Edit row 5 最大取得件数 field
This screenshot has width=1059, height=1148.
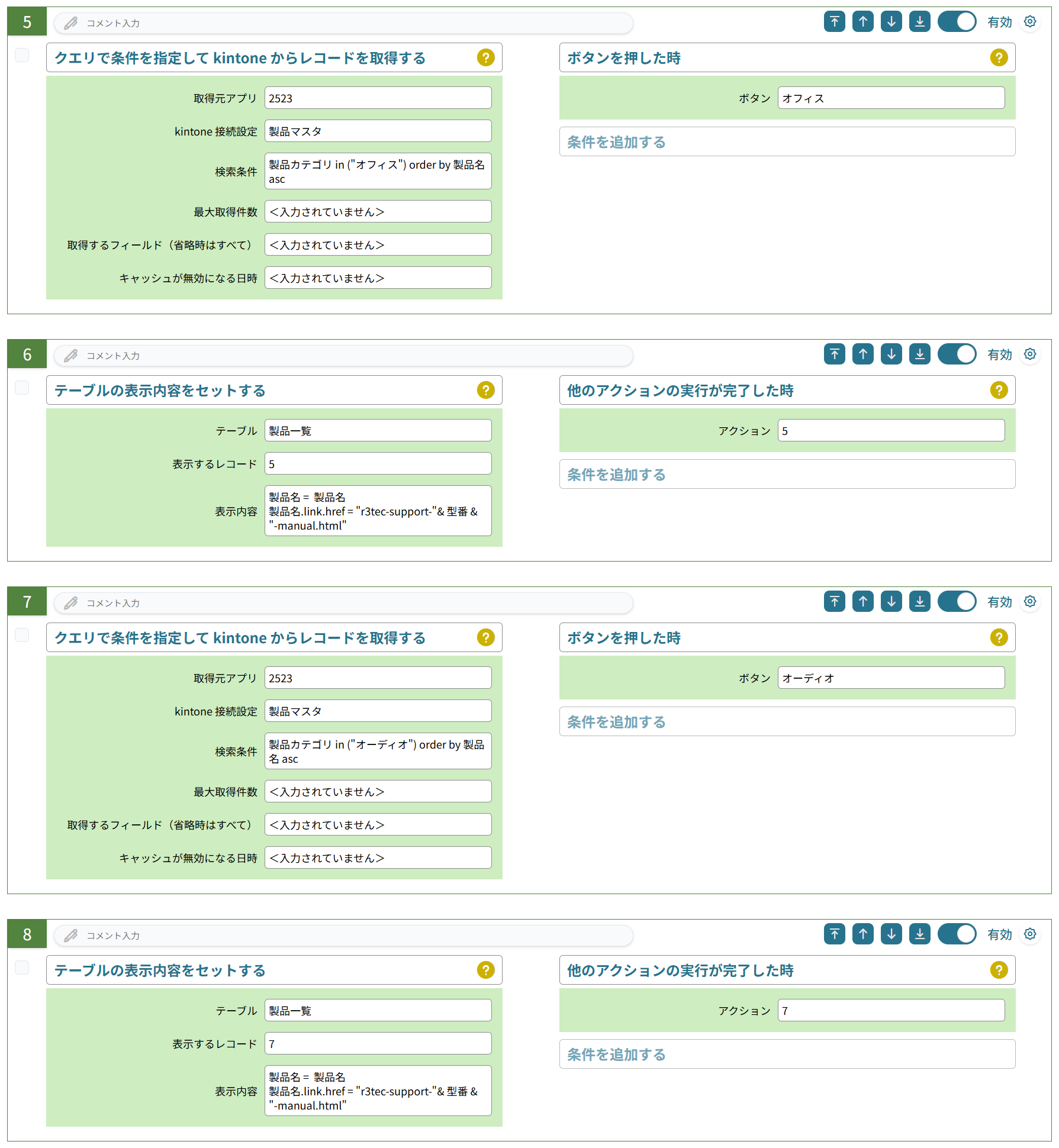[378, 211]
